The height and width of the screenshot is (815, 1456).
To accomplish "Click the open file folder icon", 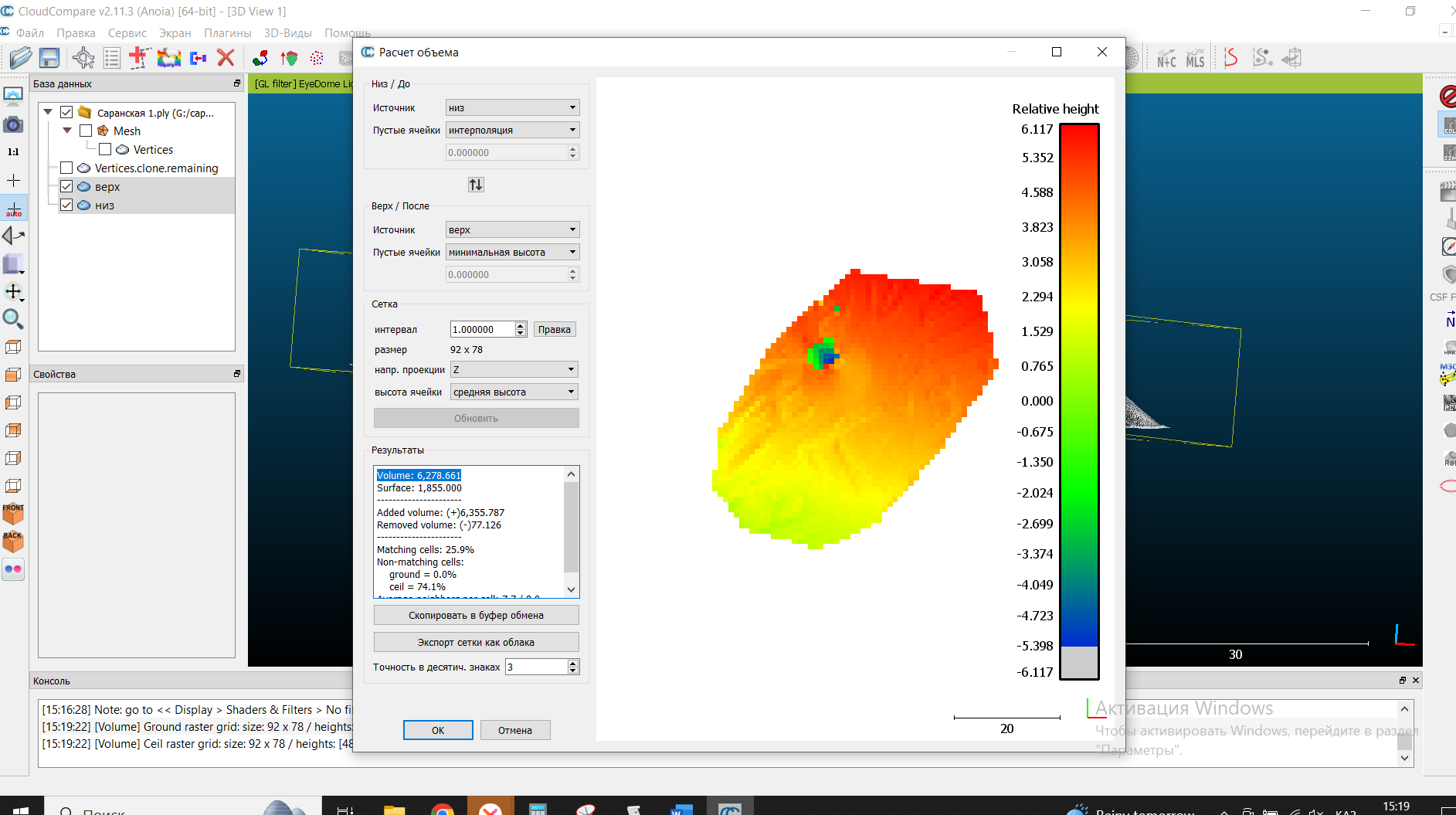I will pyautogui.click(x=21, y=58).
